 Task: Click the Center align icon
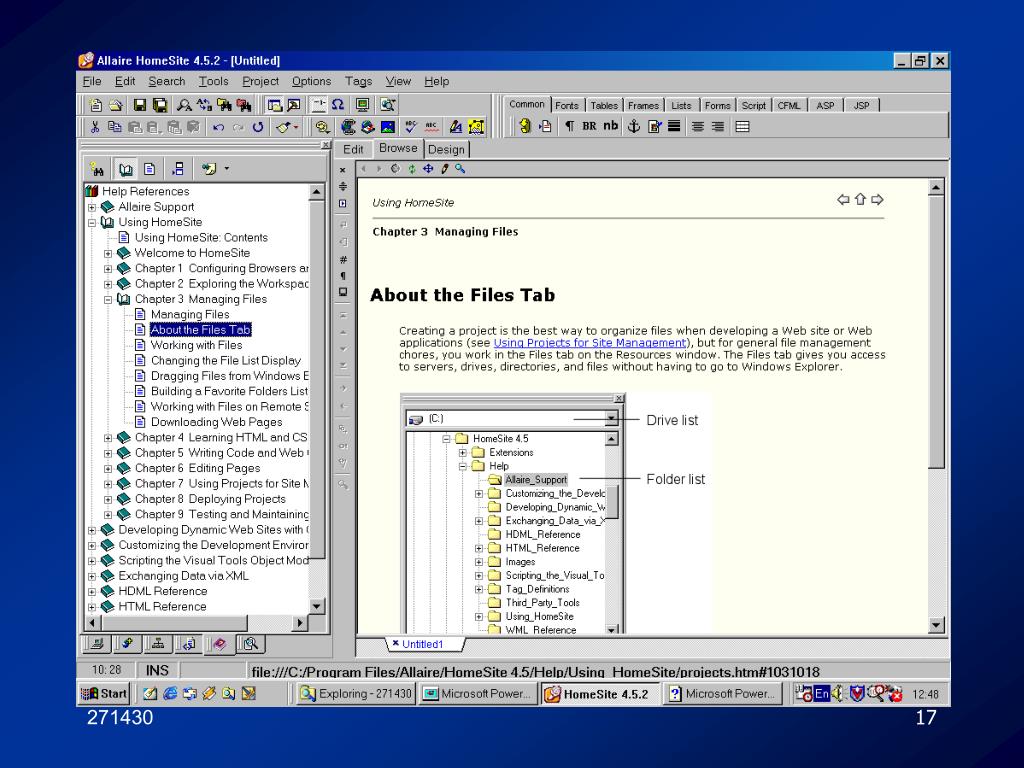pyautogui.click(x=697, y=126)
